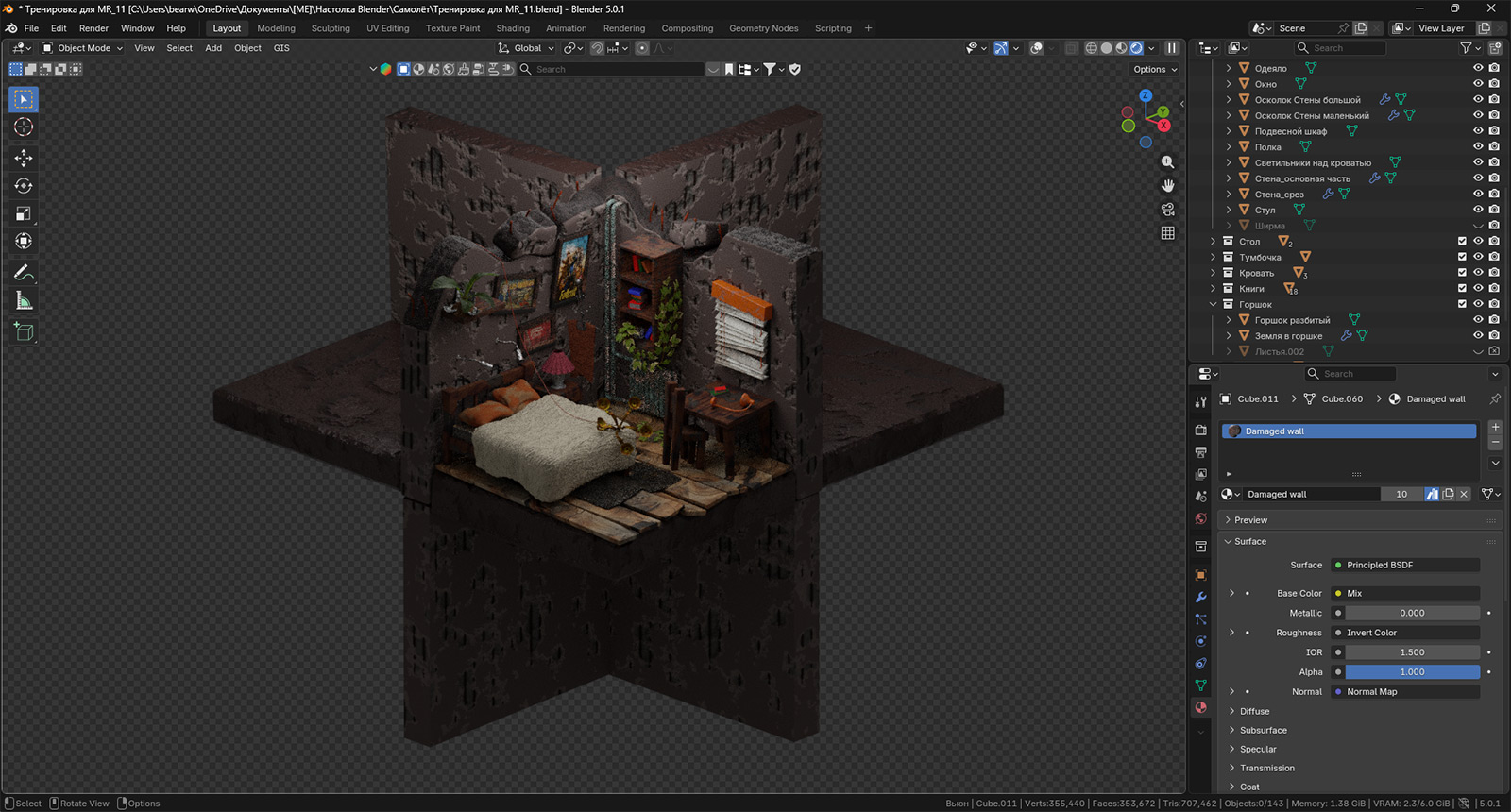This screenshot has width=1511, height=812.
Task: Expand the Subsurface panel
Action: pos(1263,730)
